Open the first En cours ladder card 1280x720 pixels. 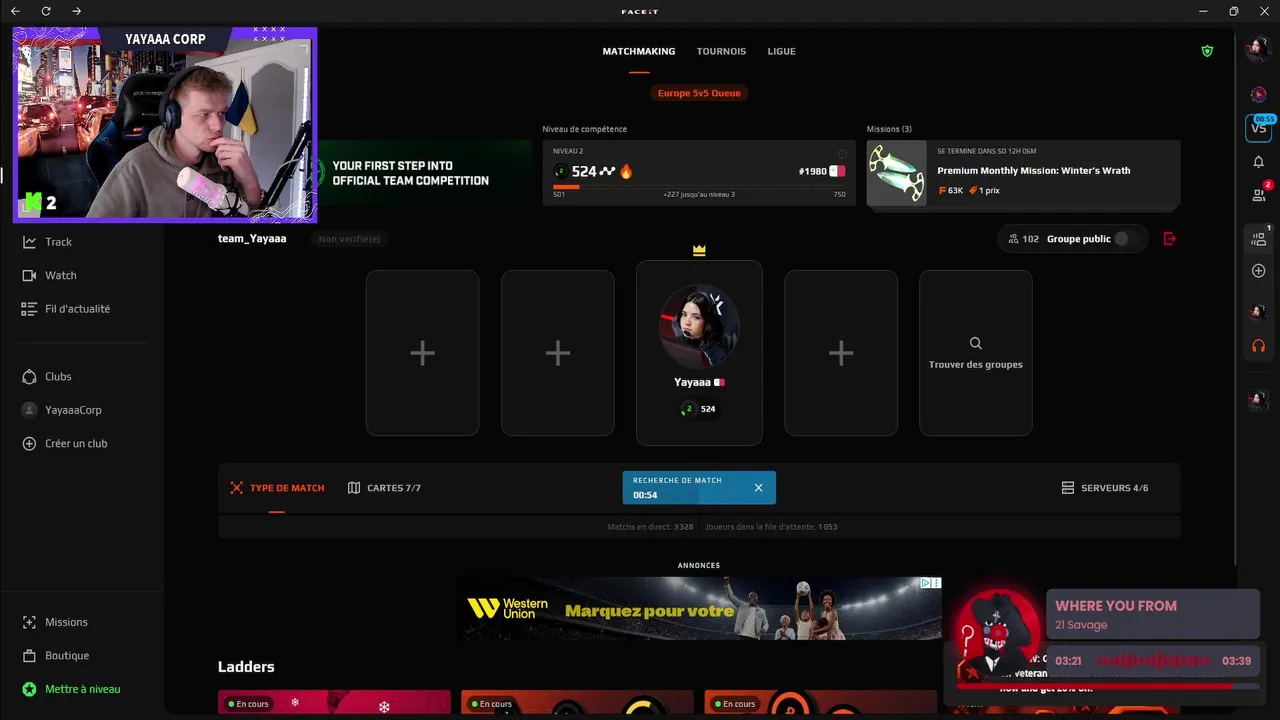pos(333,704)
